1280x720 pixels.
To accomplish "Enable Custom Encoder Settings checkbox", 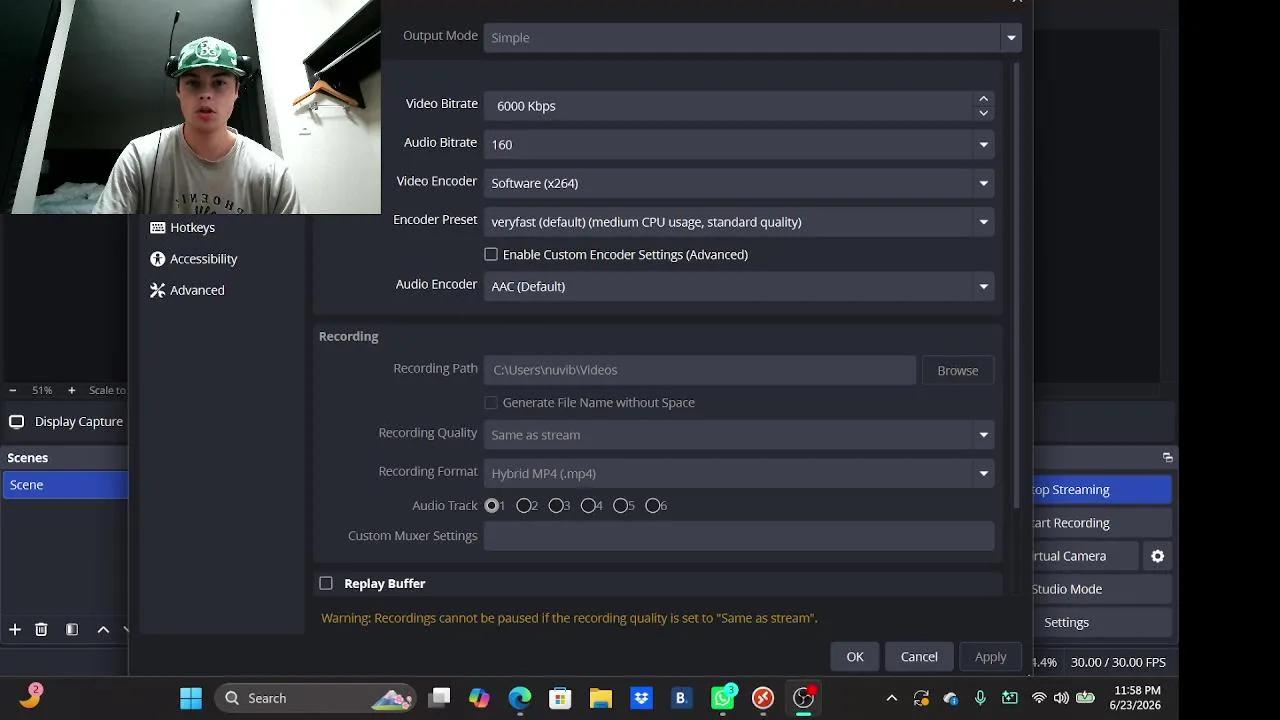I will pyautogui.click(x=491, y=254).
